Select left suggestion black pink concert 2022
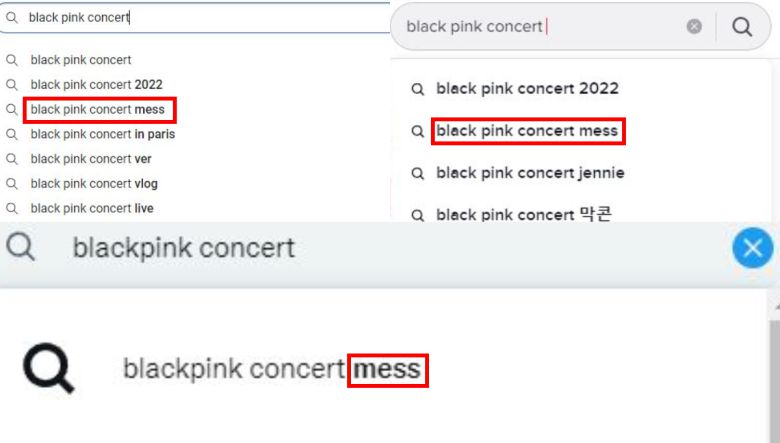Screen dimensions: 780x443 (96, 85)
